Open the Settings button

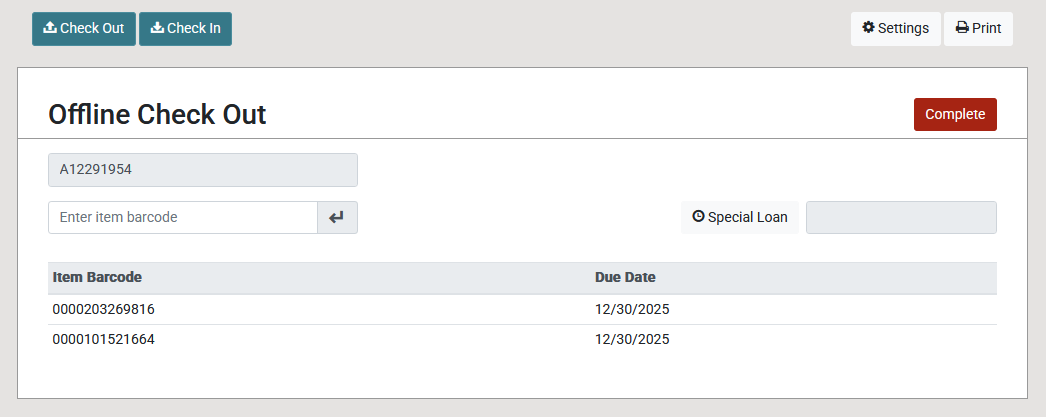[x=896, y=29]
